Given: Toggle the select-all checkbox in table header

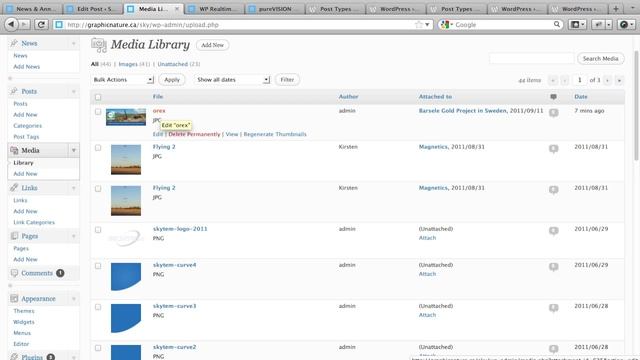Looking at the screenshot, I should point(98,97).
